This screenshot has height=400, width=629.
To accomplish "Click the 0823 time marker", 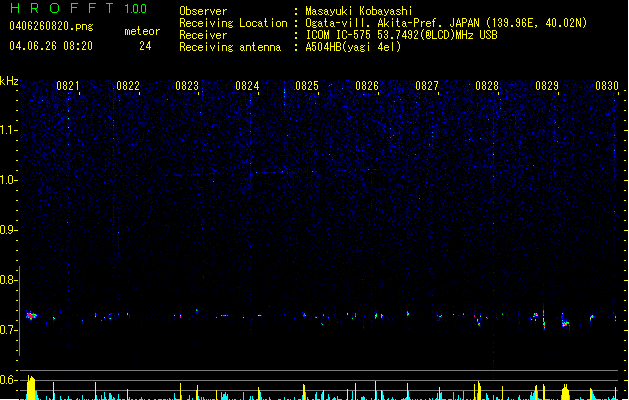I will point(187,86).
